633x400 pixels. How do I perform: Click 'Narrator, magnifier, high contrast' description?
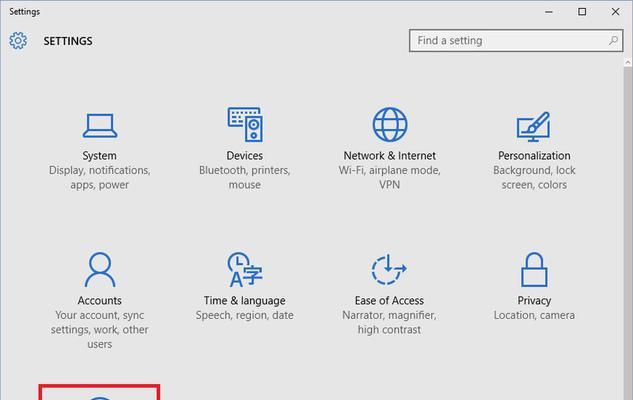tap(389, 323)
